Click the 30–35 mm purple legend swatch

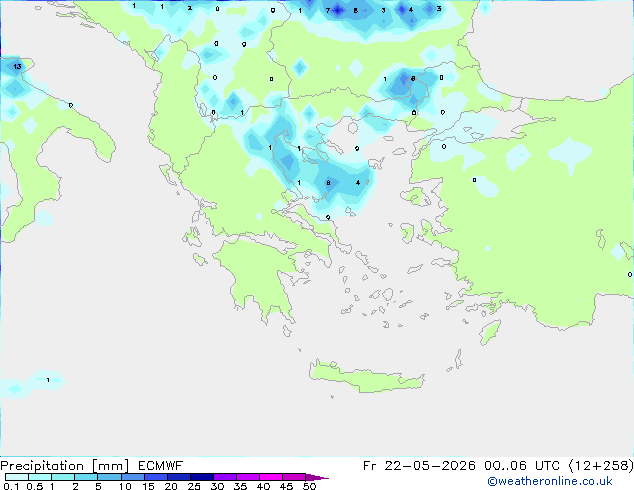tap(224, 477)
